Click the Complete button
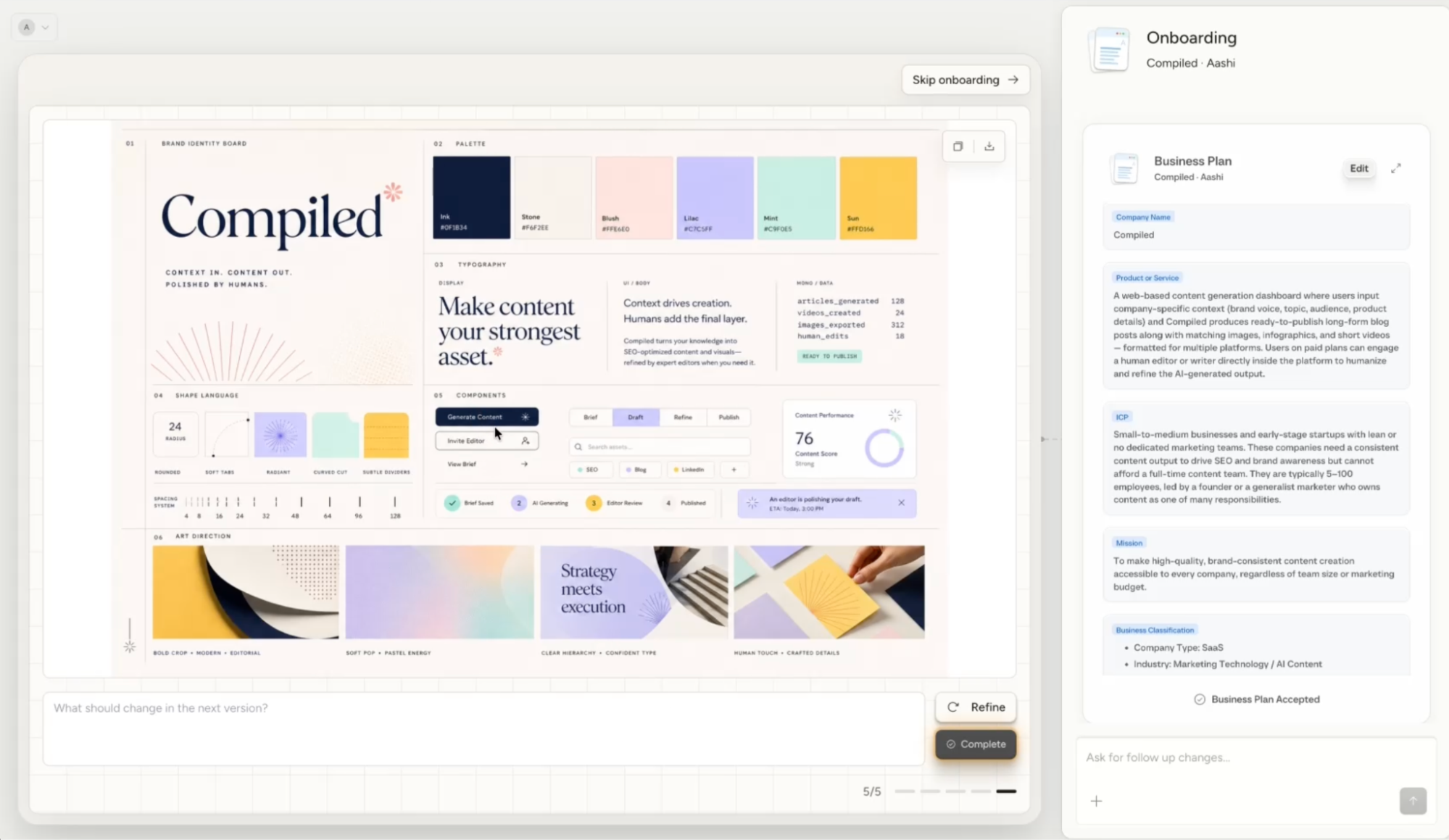This screenshot has height=840, width=1449. (x=976, y=744)
